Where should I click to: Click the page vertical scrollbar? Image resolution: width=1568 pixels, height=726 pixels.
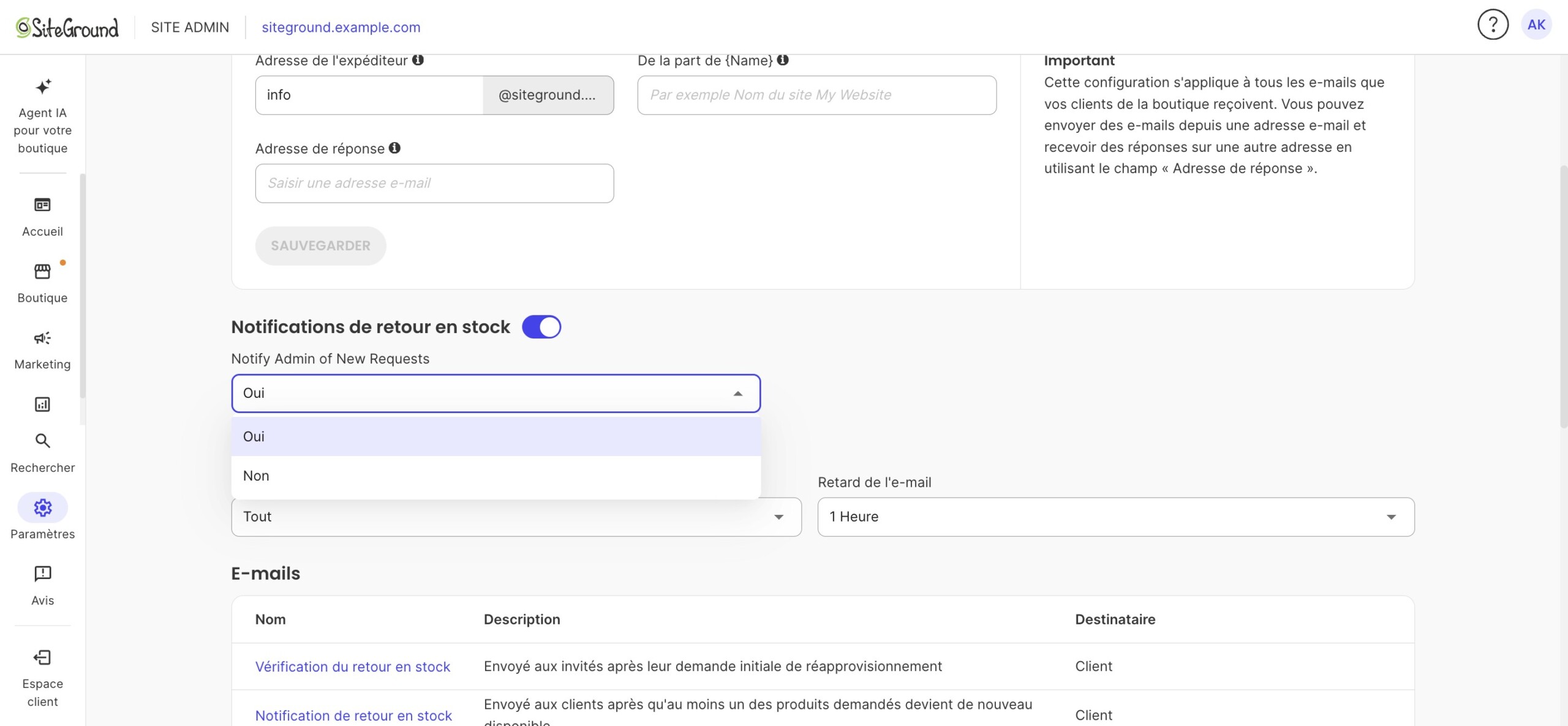(1563, 297)
